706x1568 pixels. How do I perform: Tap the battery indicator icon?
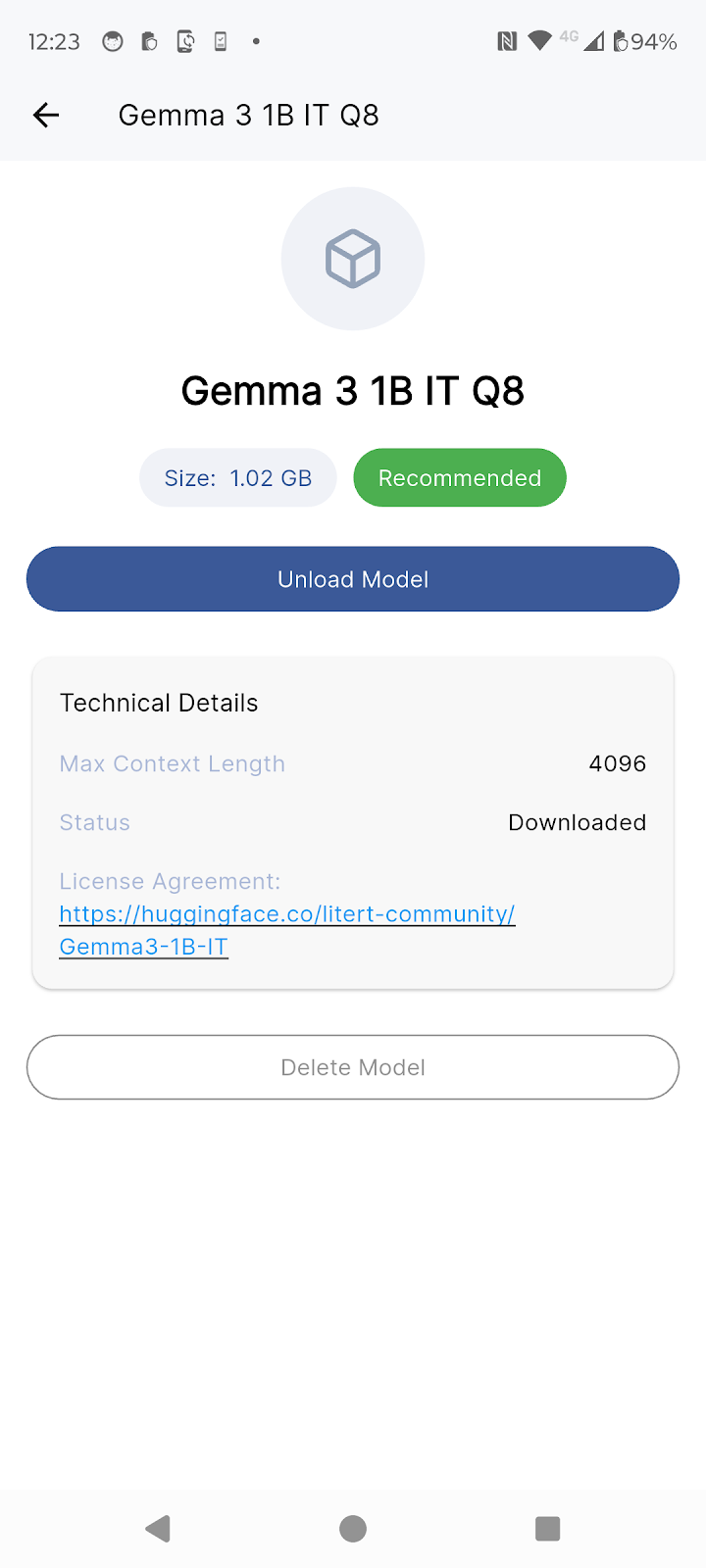(x=620, y=41)
